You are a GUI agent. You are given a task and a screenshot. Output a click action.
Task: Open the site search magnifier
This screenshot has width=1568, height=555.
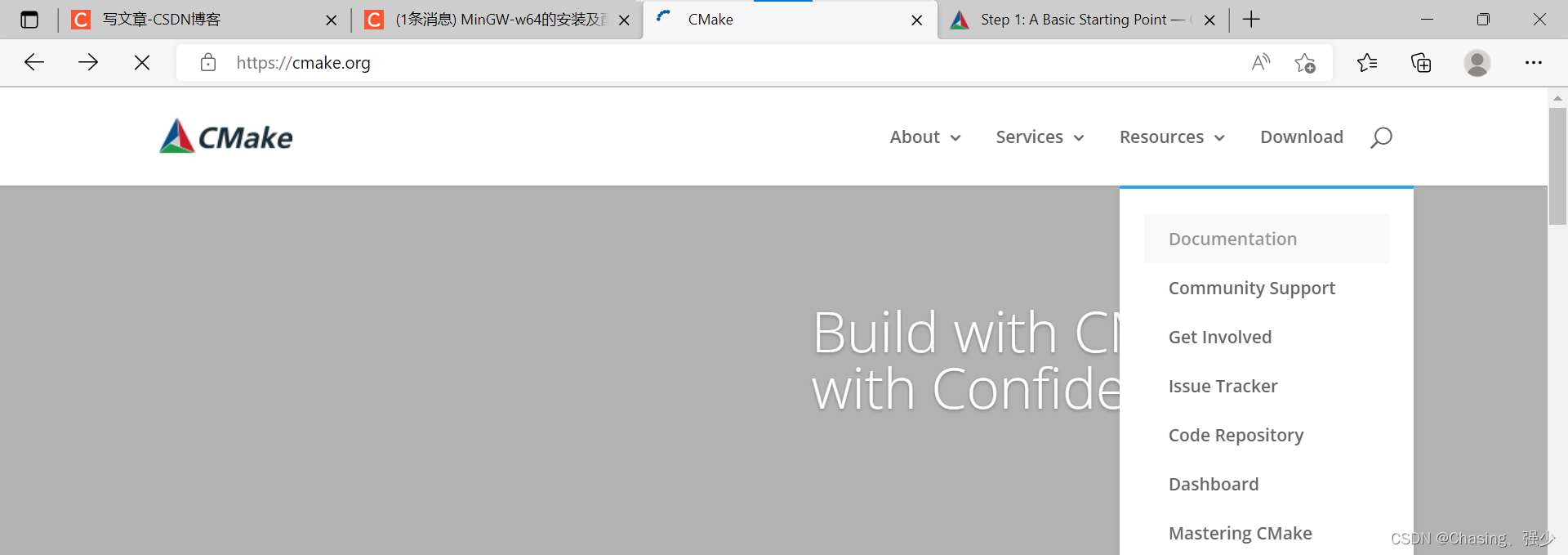[x=1381, y=137]
